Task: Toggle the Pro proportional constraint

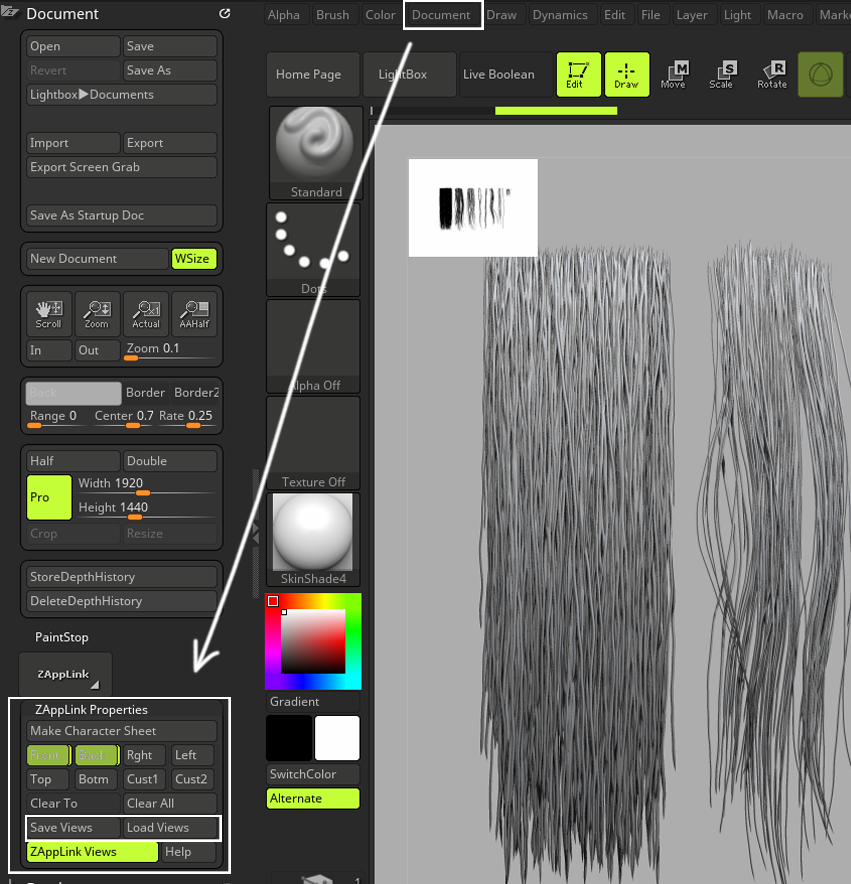Action: tap(49, 497)
